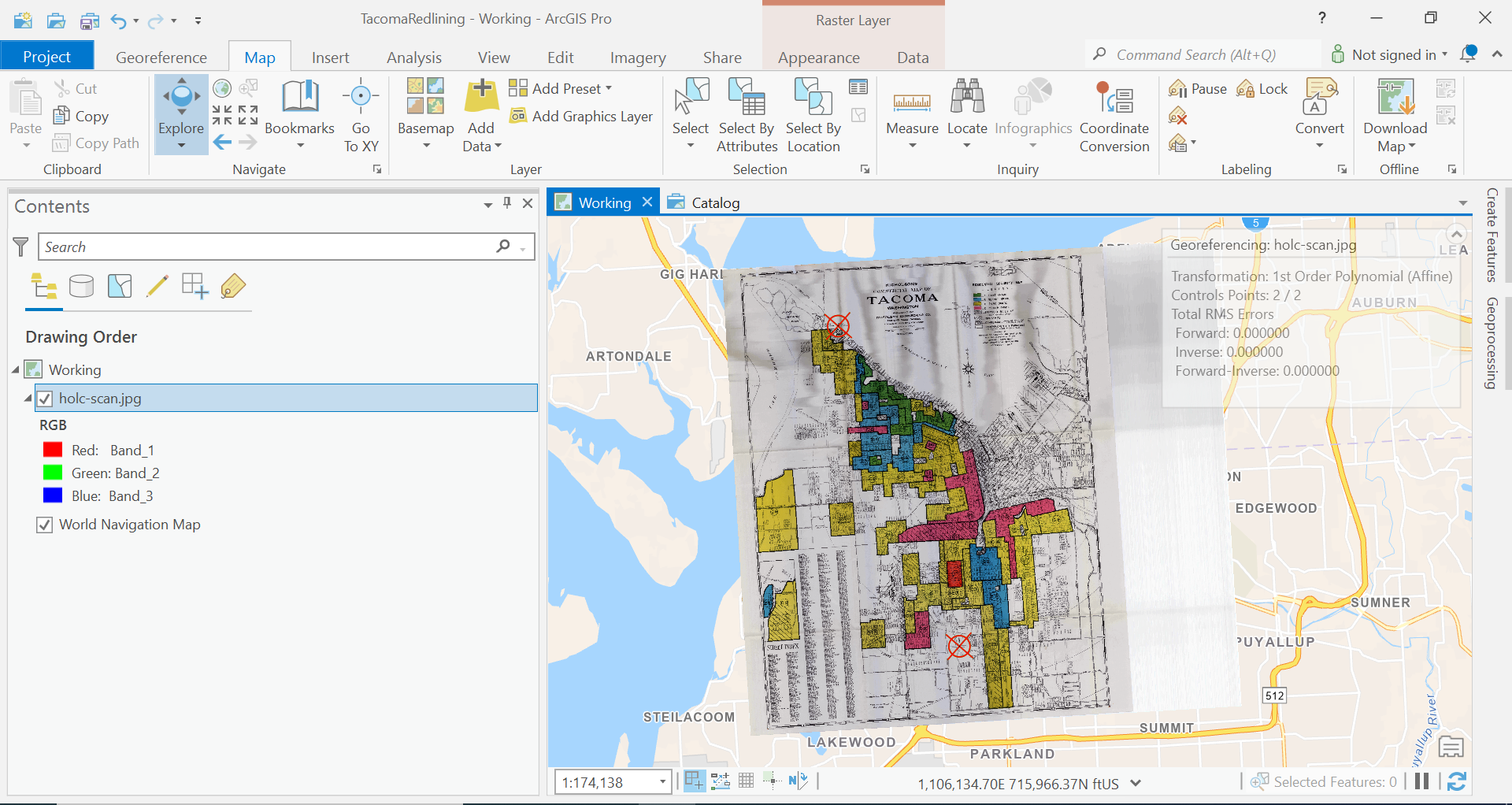Collapse the Working map tree node
This screenshot has width=1512, height=805.
(x=16, y=369)
